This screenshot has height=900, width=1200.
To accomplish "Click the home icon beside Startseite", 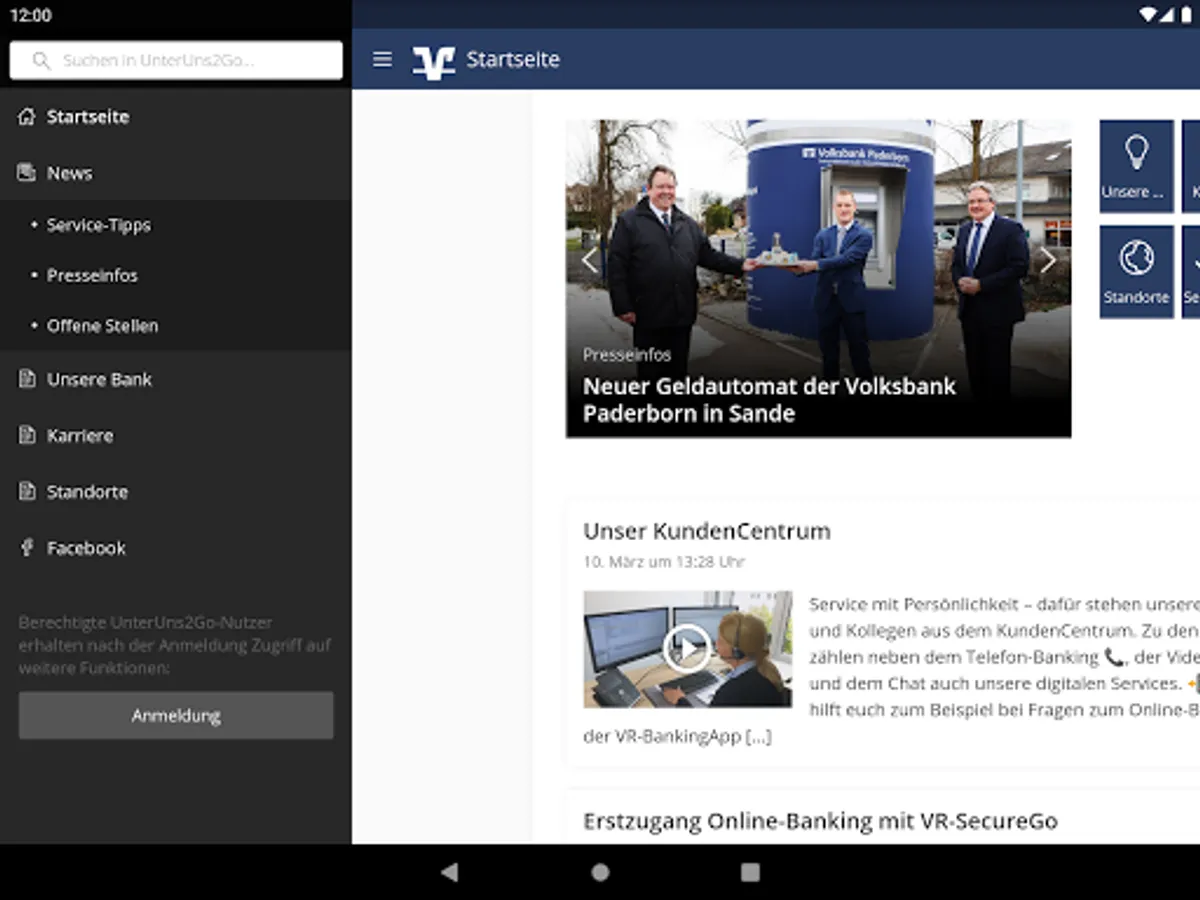I will point(27,116).
